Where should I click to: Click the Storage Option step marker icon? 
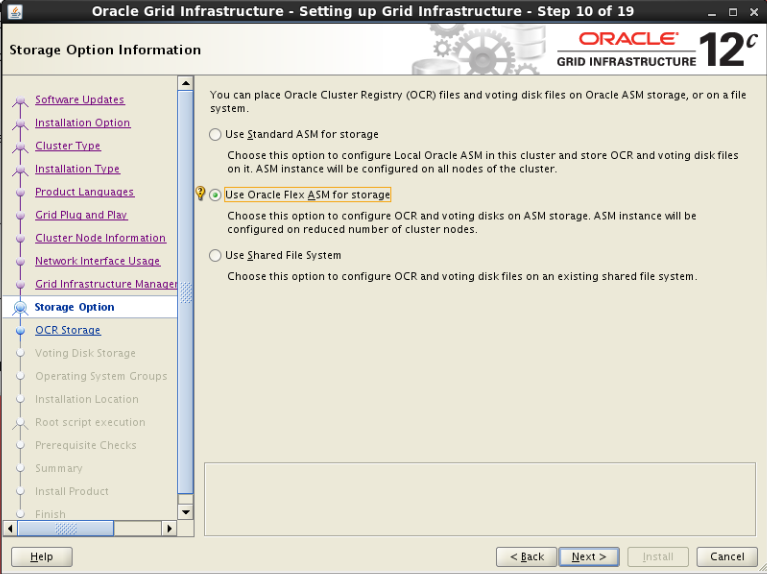tap(20, 308)
